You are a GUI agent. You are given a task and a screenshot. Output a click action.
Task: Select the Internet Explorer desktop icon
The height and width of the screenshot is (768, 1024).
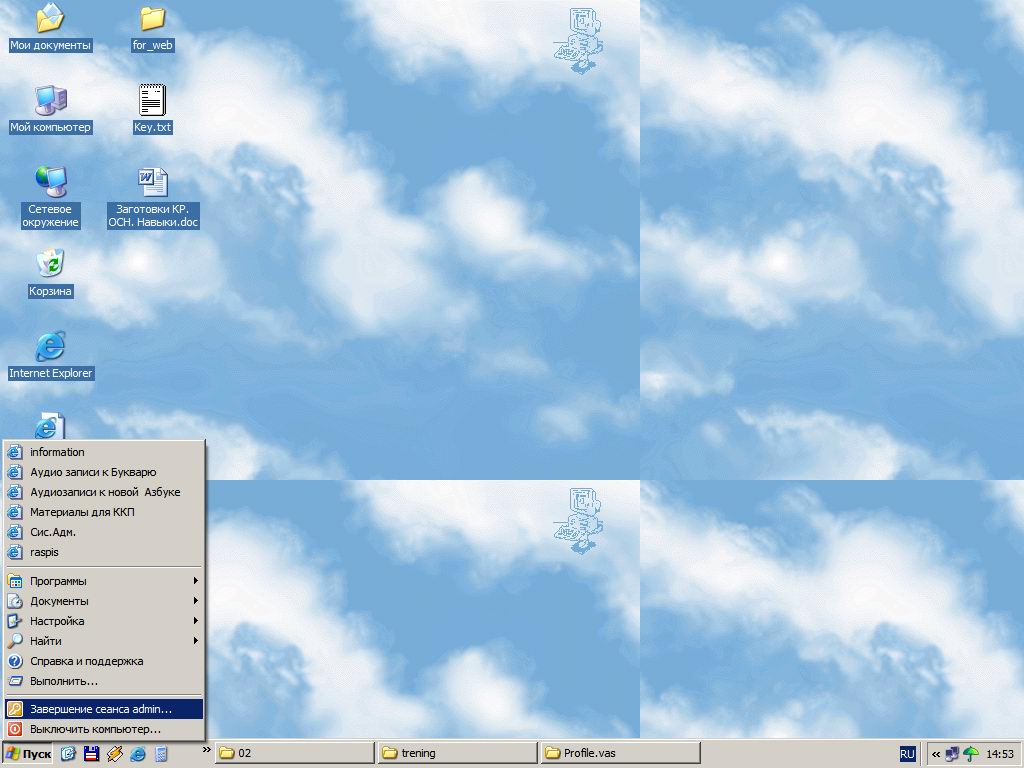click(50, 355)
